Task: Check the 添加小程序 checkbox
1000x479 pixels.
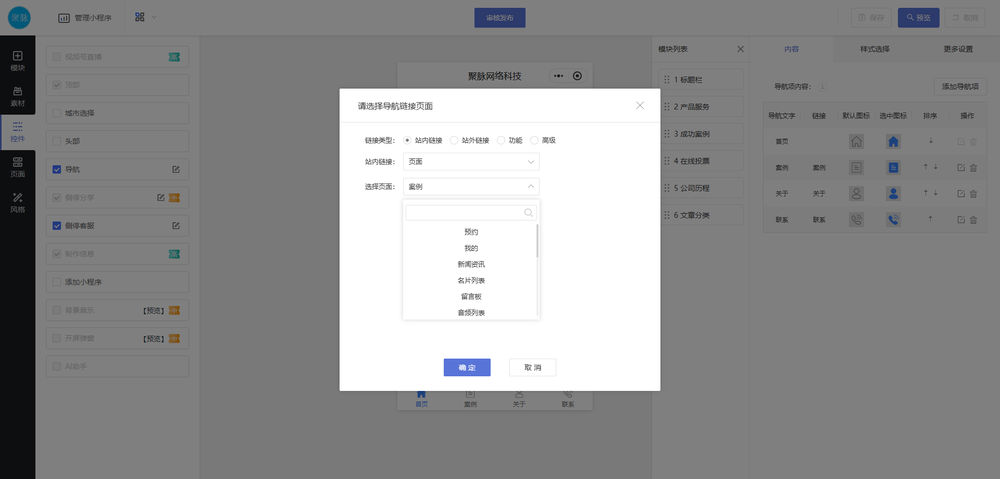Action: (57, 282)
